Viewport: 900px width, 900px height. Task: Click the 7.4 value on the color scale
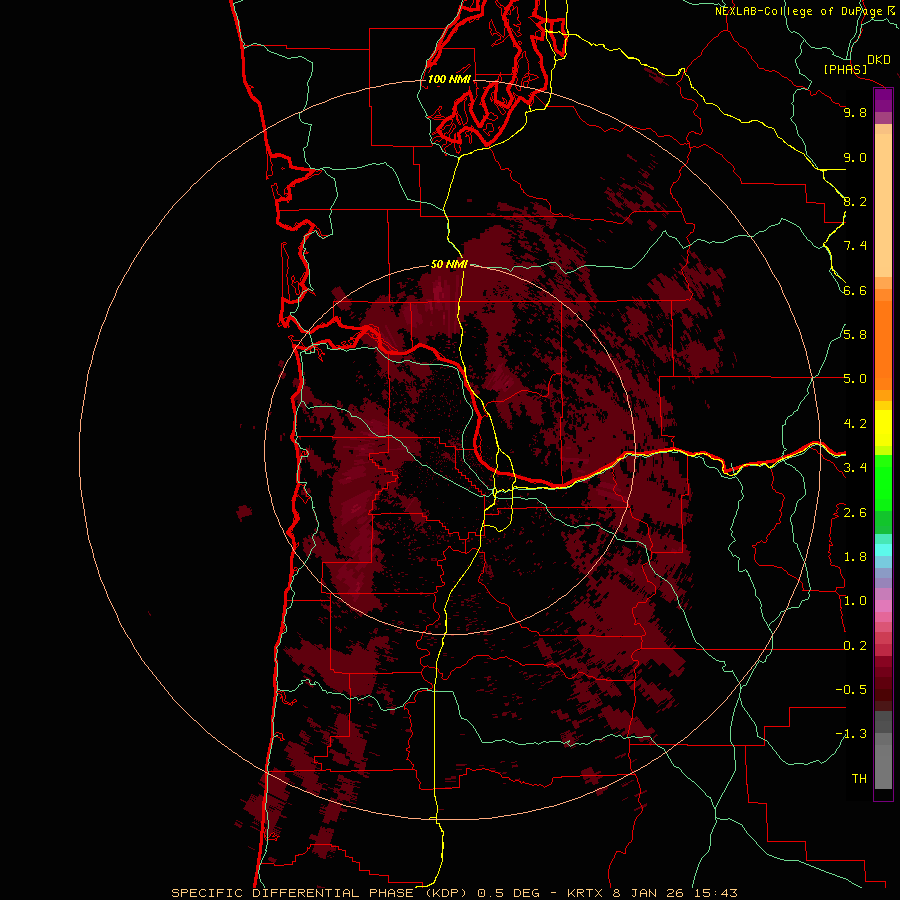(855, 246)
